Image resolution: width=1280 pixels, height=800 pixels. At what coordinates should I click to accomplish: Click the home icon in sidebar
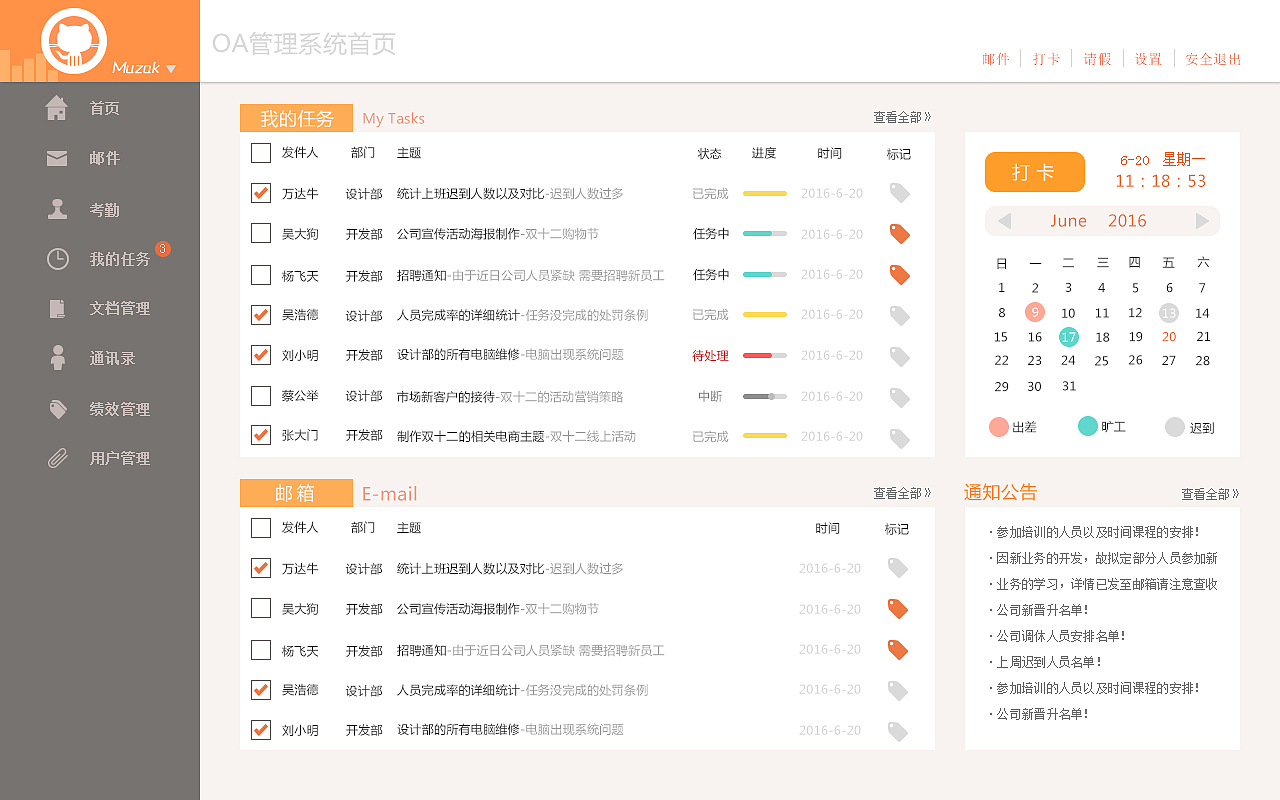(x=57, y=108)
